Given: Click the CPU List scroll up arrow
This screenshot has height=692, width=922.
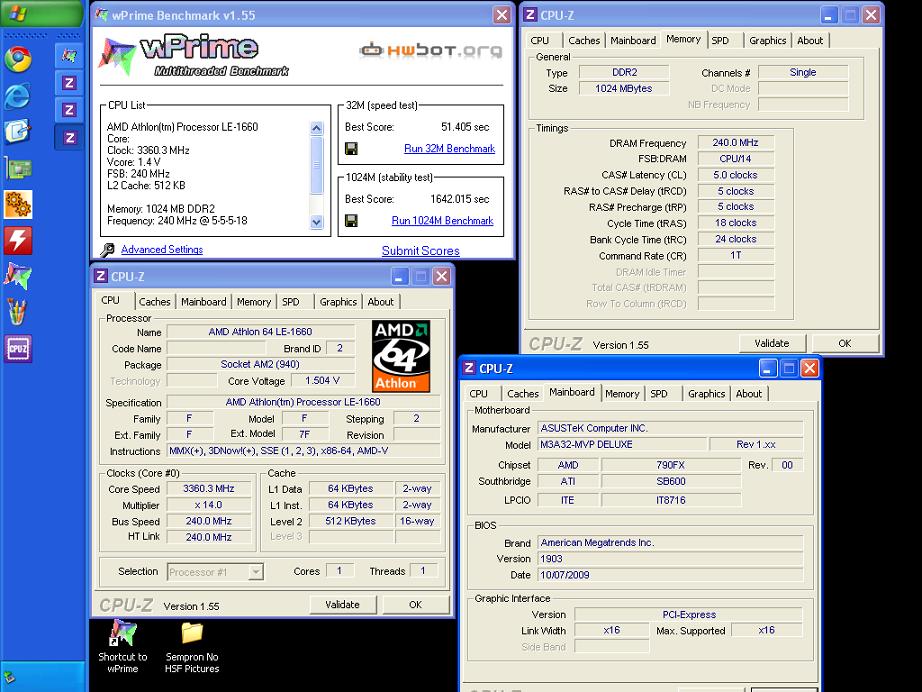Looking at the screenshot, I should tap(316, 128).
